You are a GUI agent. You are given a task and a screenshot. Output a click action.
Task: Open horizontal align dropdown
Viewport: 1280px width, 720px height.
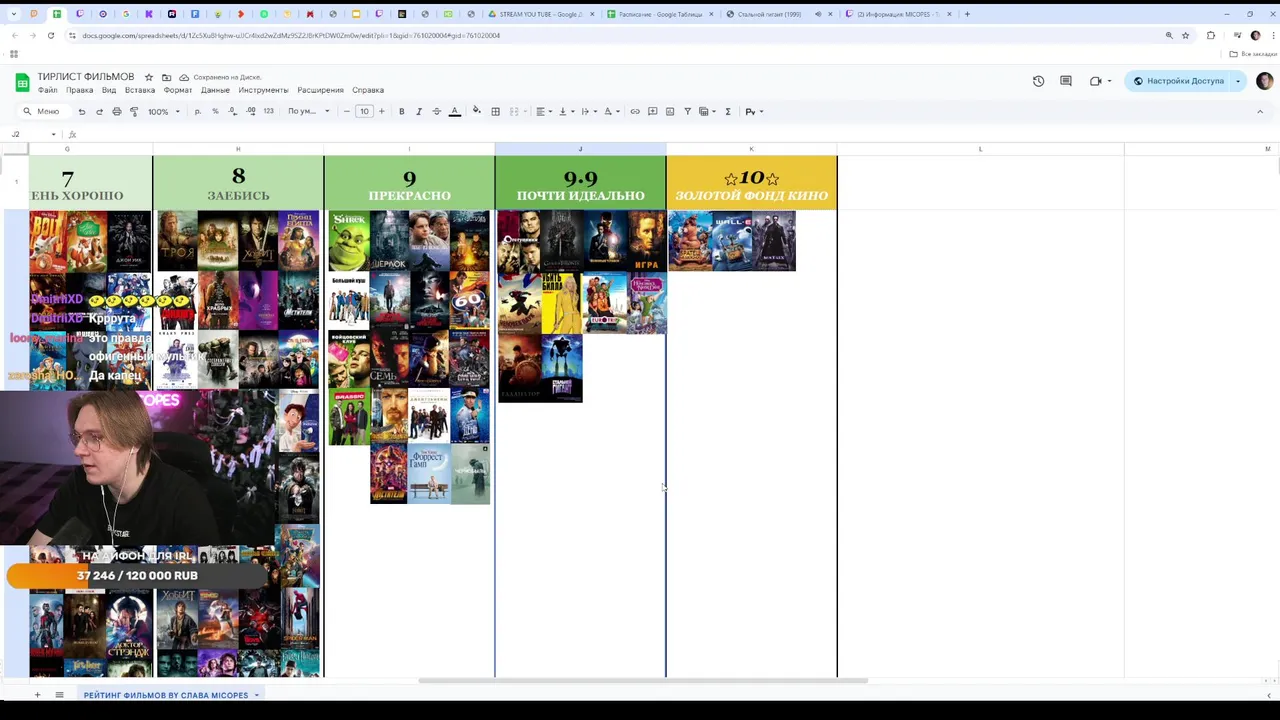pyautogui.click(x=543, y=111)
